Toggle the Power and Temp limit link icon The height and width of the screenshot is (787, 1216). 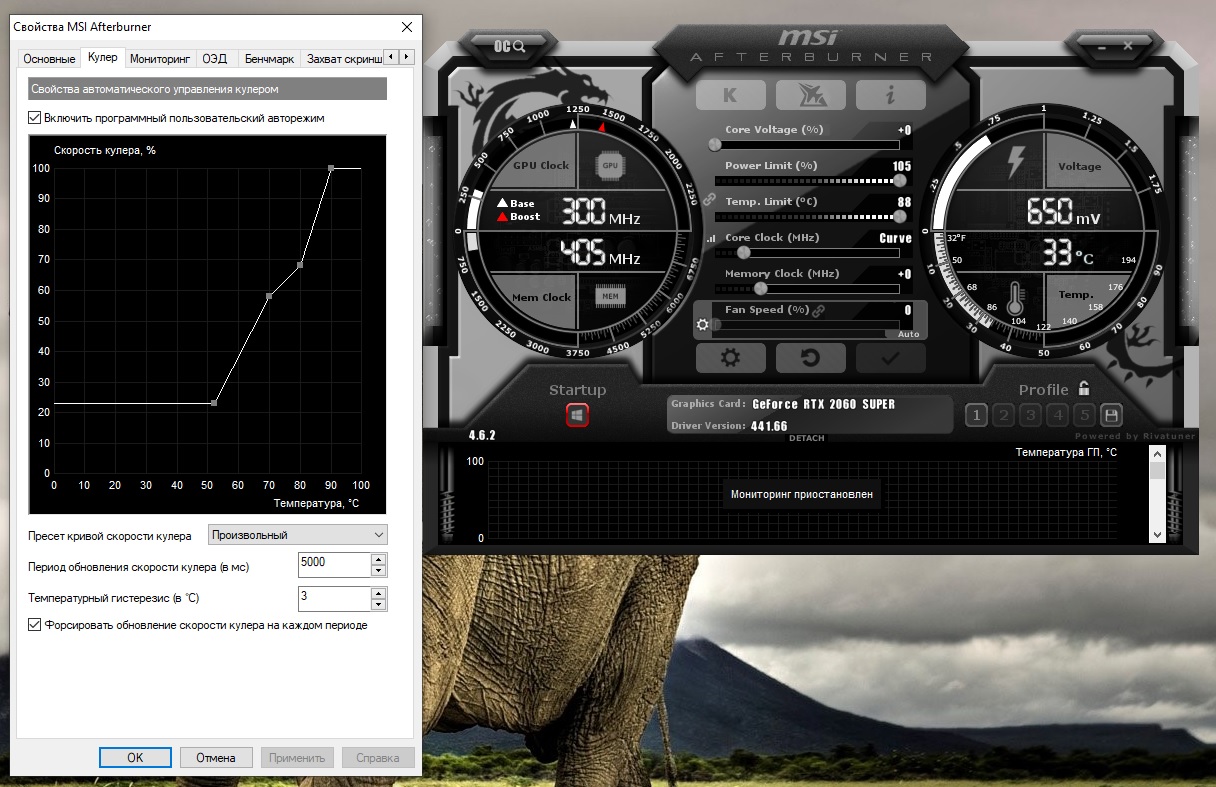click(709, 200)
